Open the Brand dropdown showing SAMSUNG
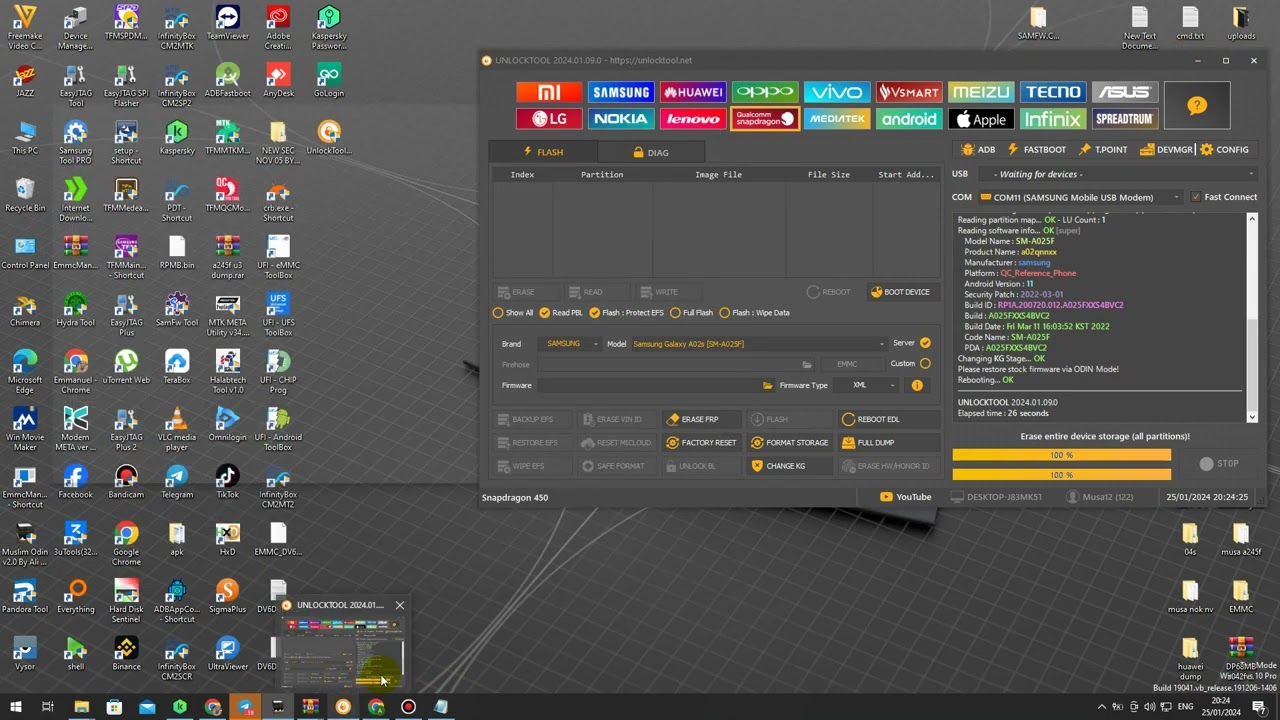Screen dimensions: 1280x720 (x=571, y=344)
